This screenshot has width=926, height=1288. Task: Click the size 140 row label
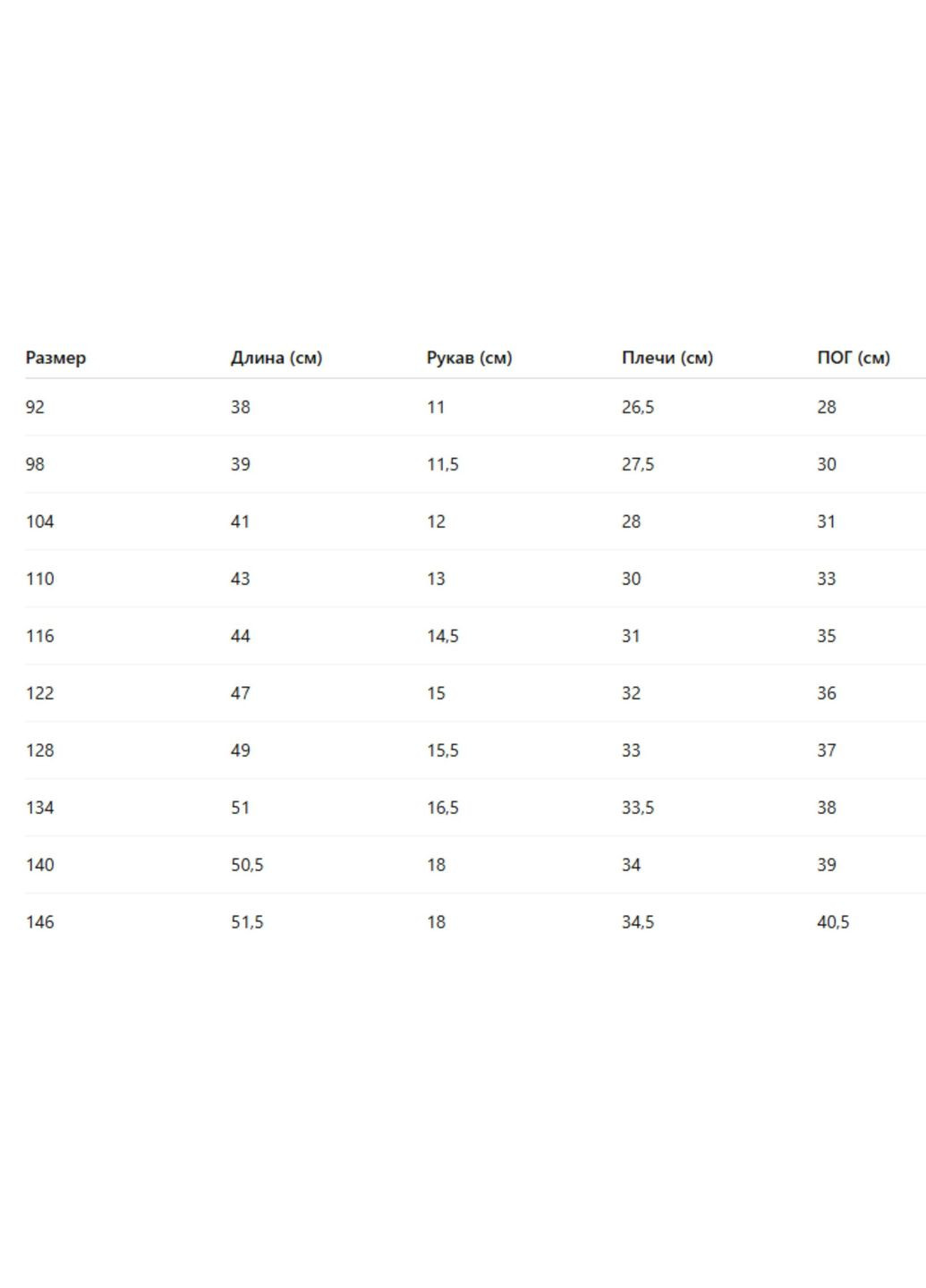coord(39,865)
